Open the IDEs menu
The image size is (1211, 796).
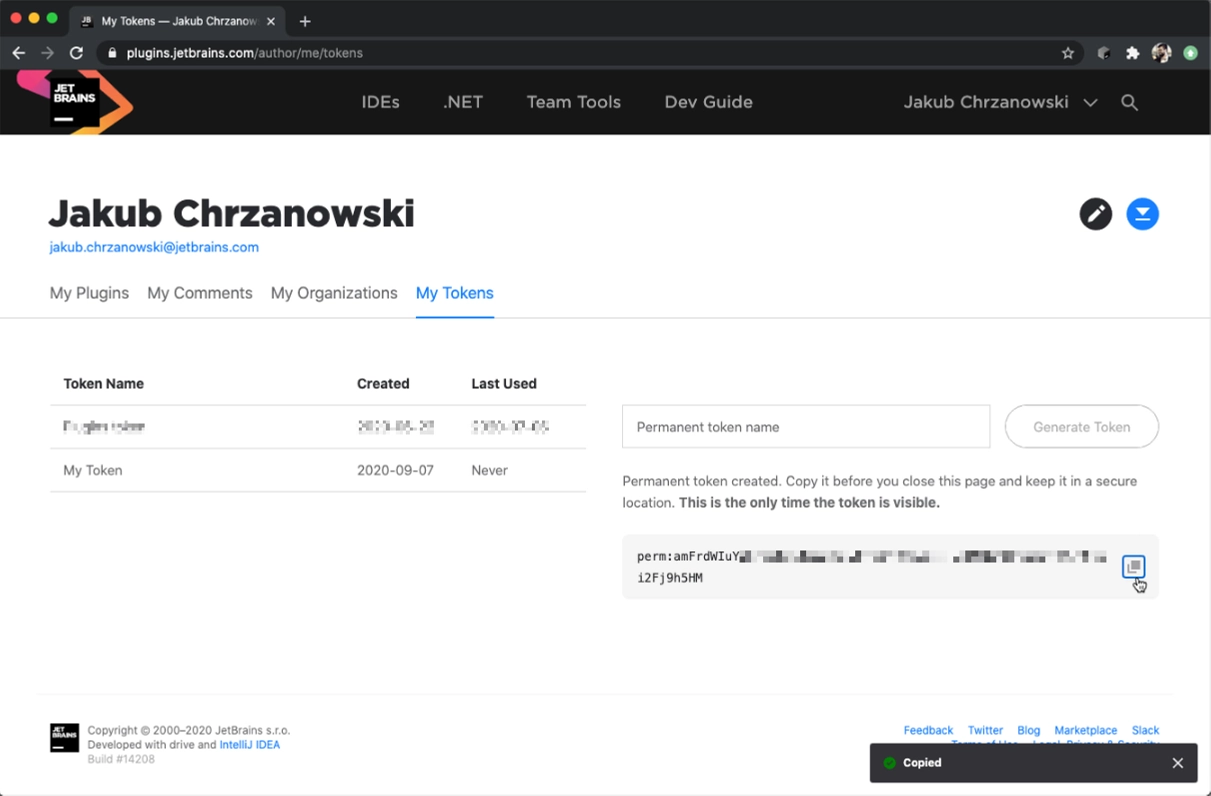(381, 102)
